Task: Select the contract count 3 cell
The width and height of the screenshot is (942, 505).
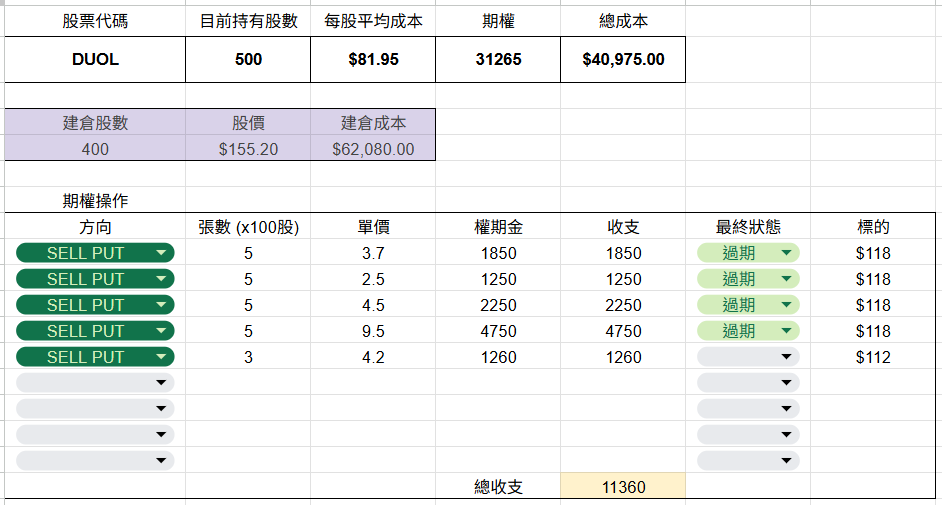Action: coord(248,357)
